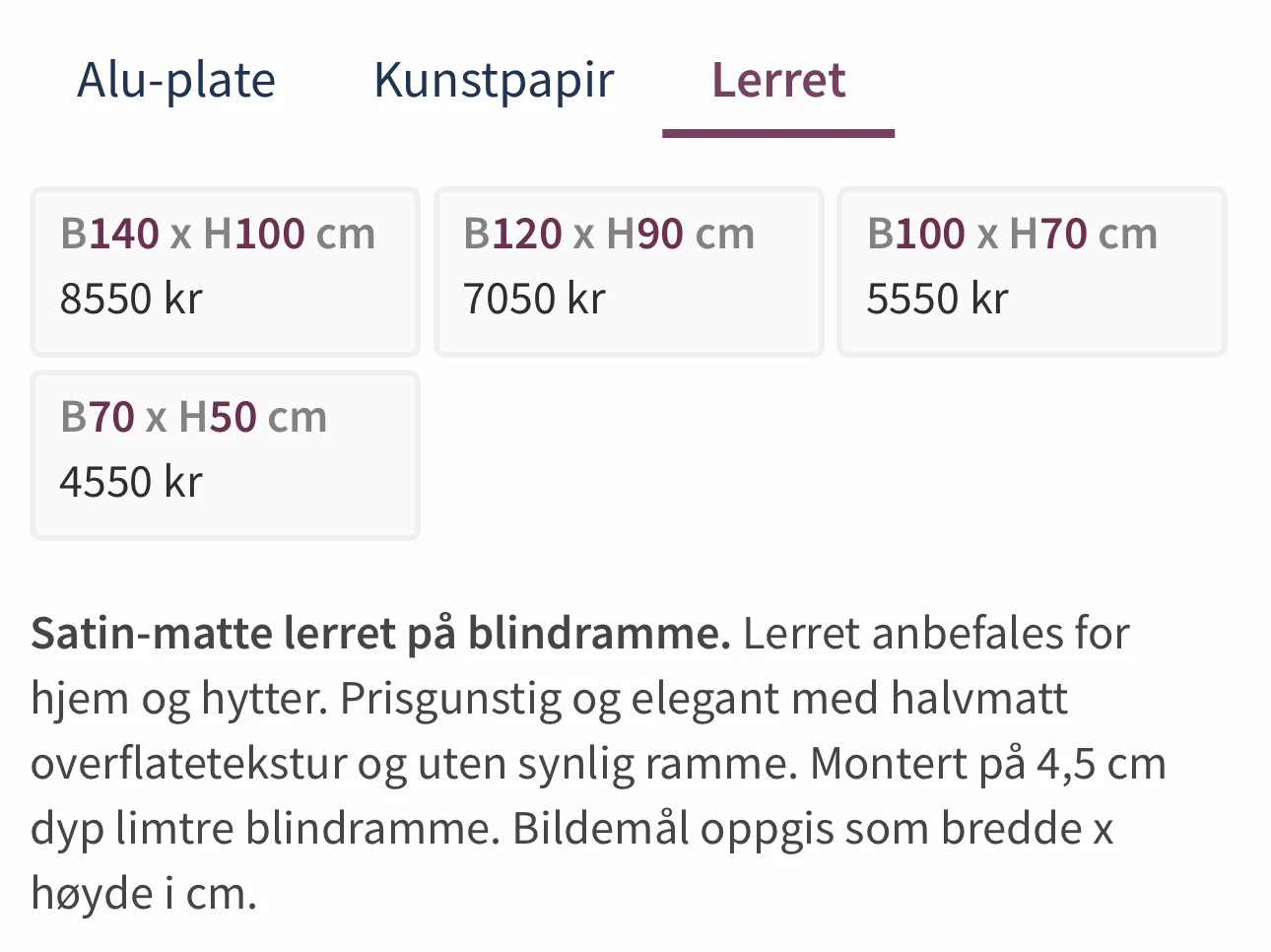
Task: Select the B120 x H90 cm size card
Action: tap(629, 271)
